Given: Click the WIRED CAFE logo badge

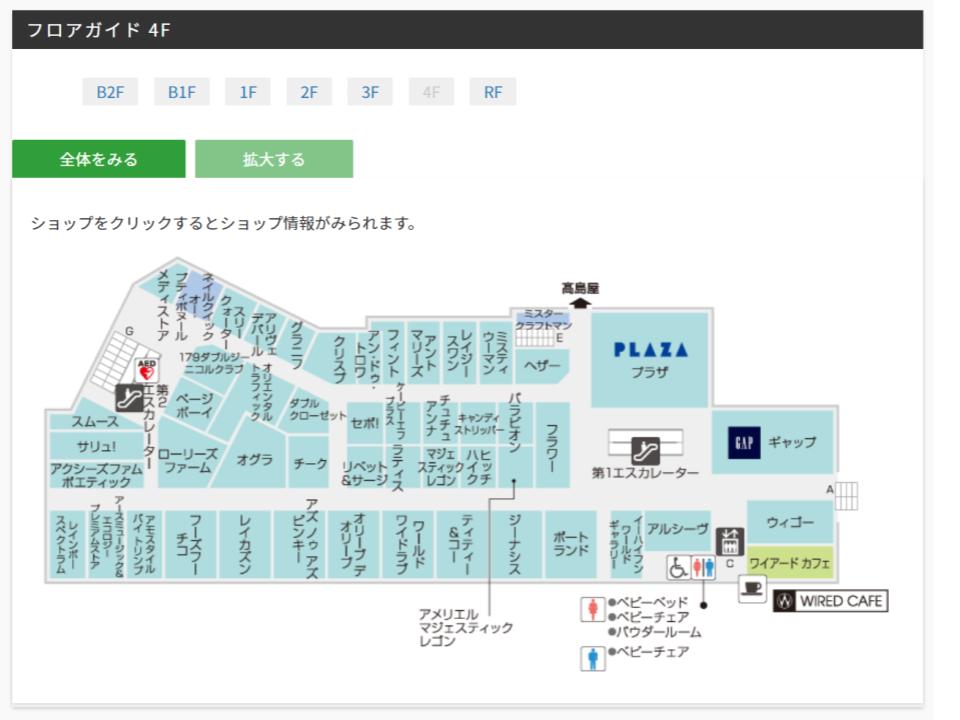Looking at the screenshot, I should click(x=830, y=601).
